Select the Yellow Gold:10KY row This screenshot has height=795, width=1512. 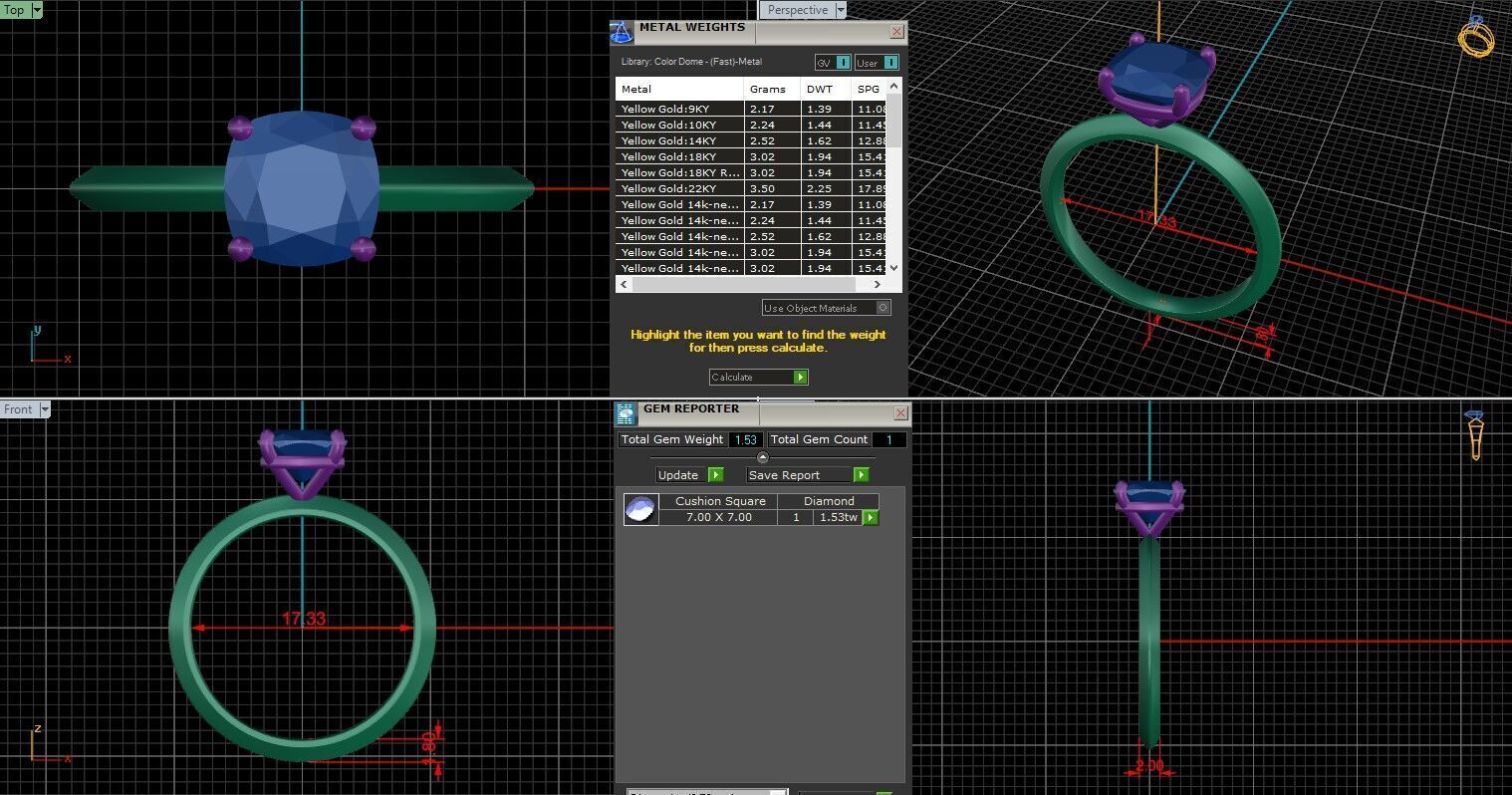(751, 125)
